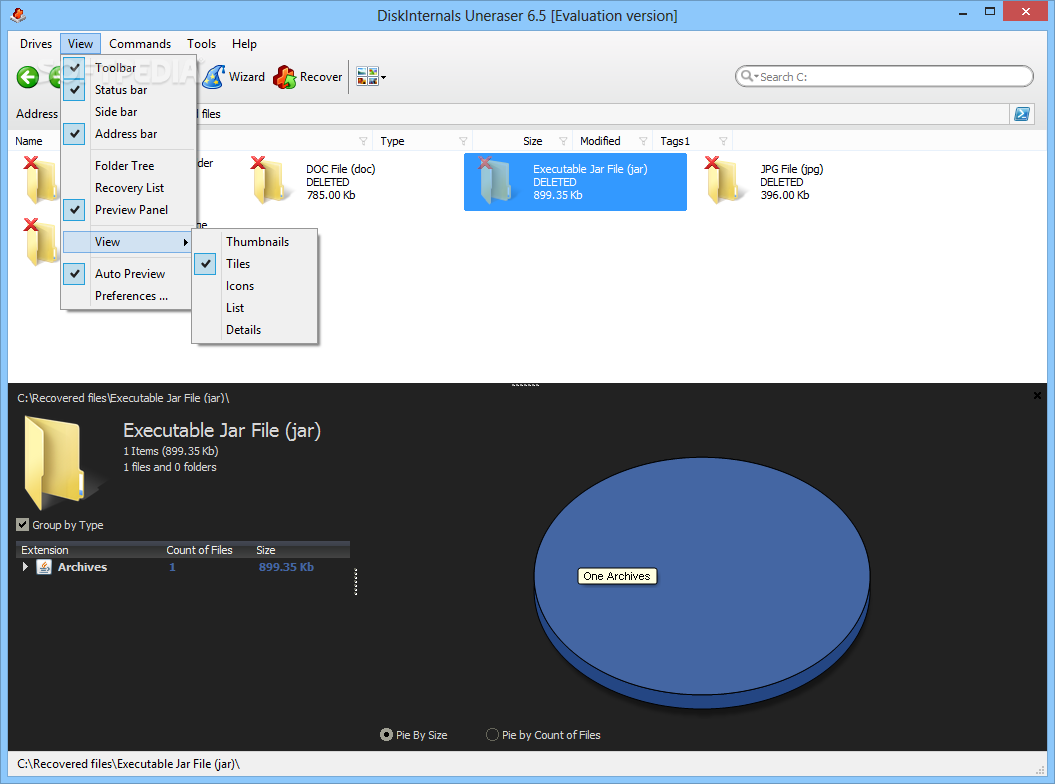Toggle the Address bar menu option
This screenshot has width=1055, height=784.
click(129, 134)
